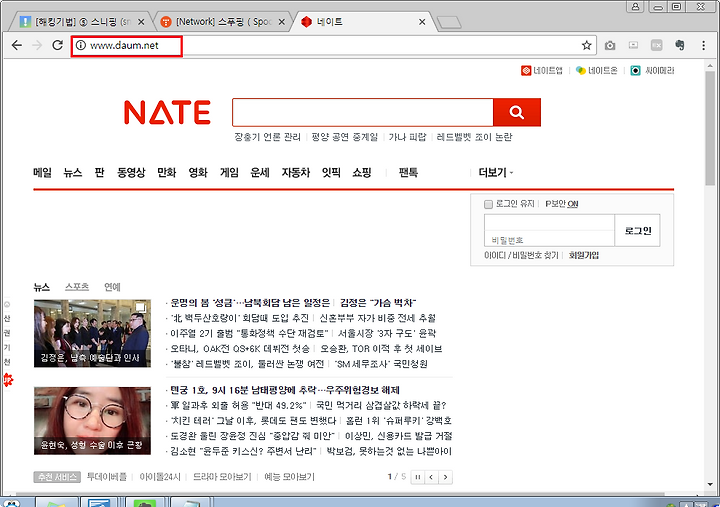Image resolution: width=720 pixels, height=507 pixels.
Task: Open 운세 from the navigation menu
Action: pyautogui.click(x=259, y=173)
